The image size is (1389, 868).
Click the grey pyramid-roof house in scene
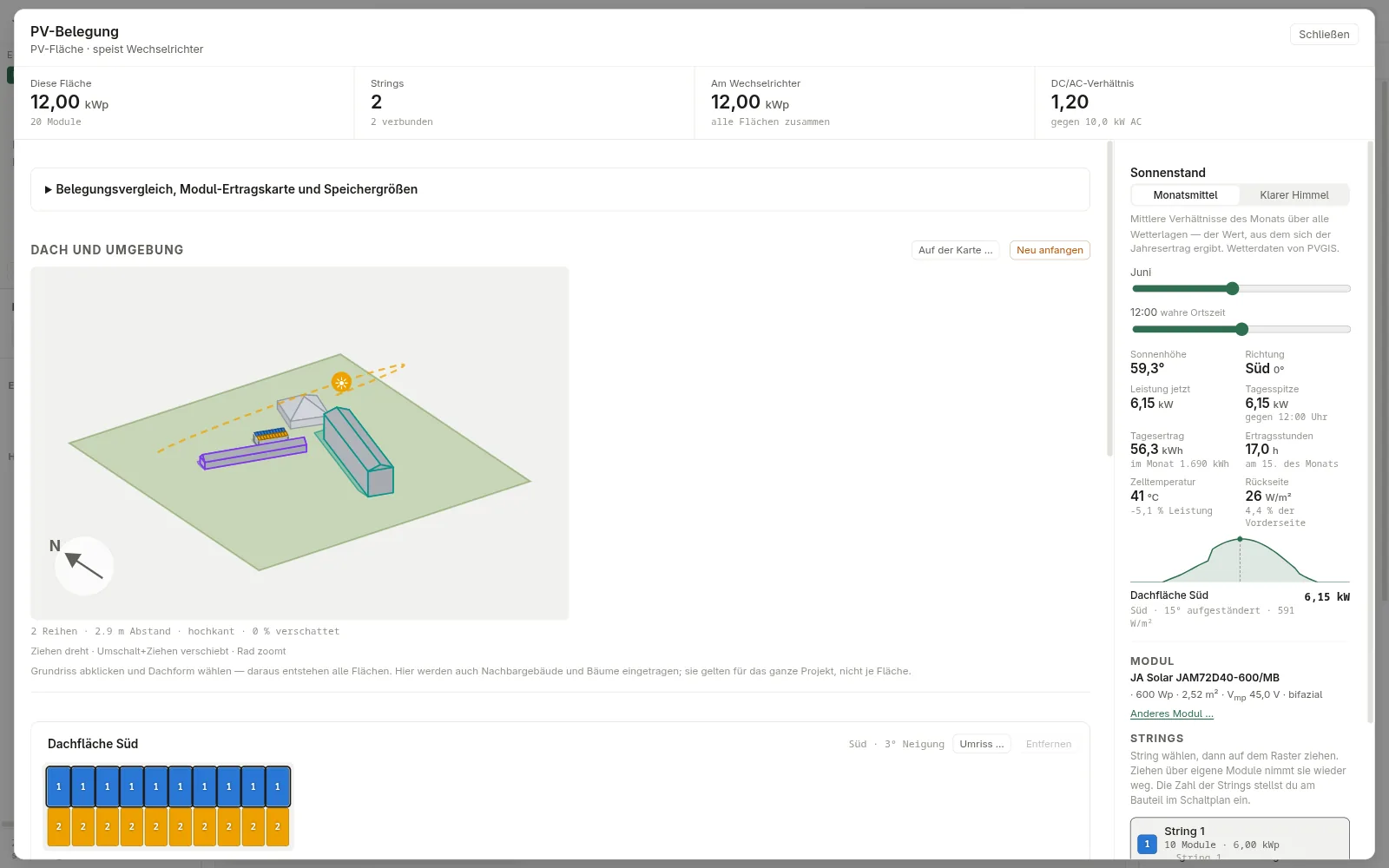[301, 410]
